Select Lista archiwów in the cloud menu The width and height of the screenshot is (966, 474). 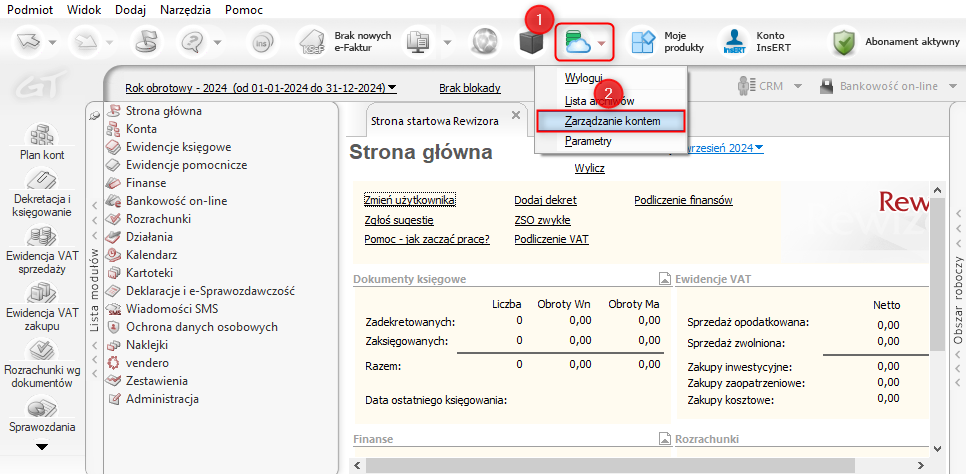[x=599, y=100]
